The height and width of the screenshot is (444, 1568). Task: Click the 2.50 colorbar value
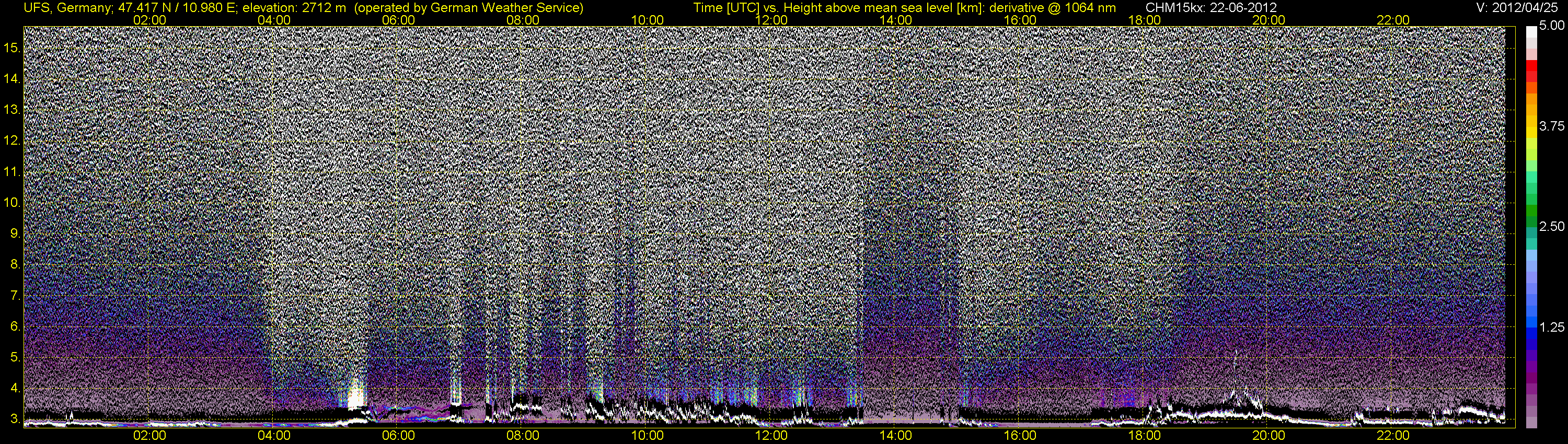[x=1552, y=227]
